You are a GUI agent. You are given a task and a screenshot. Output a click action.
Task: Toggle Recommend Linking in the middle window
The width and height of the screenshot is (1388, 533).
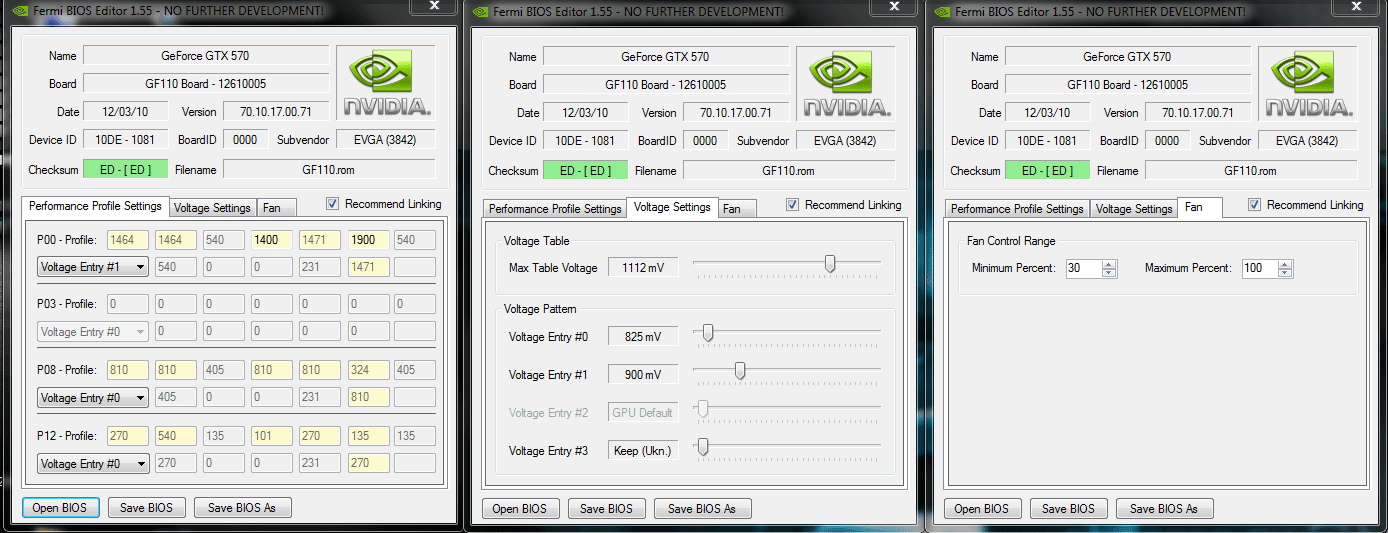[793, 205]
